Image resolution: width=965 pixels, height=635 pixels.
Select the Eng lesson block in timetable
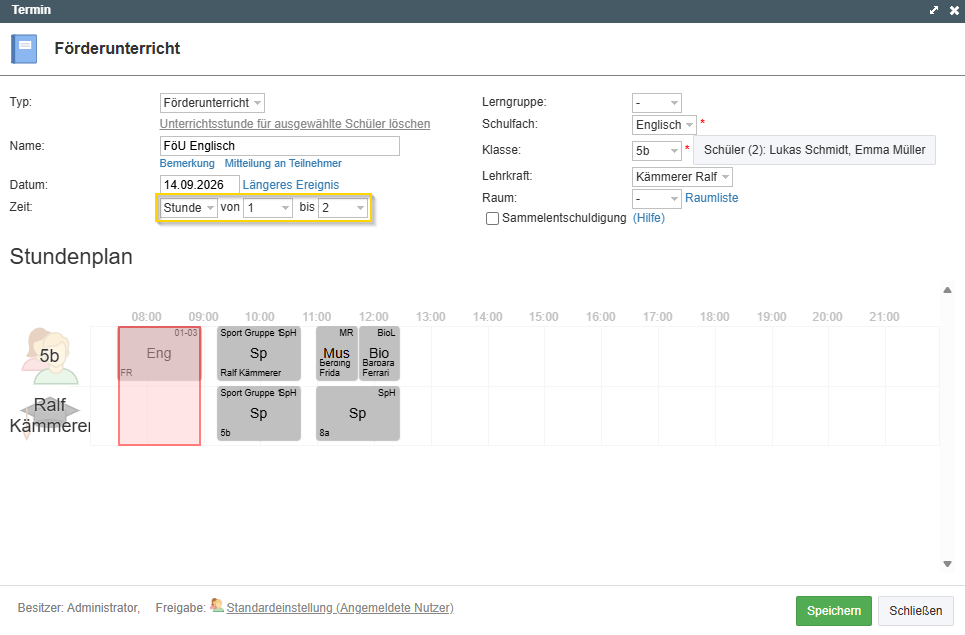159,354
